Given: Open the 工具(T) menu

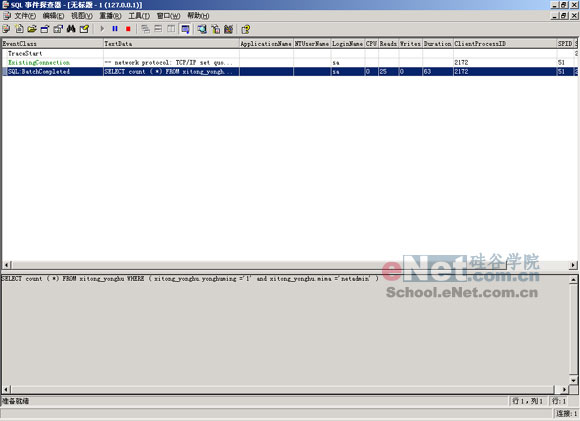Looking at the screenshot, I should [139, 16].
